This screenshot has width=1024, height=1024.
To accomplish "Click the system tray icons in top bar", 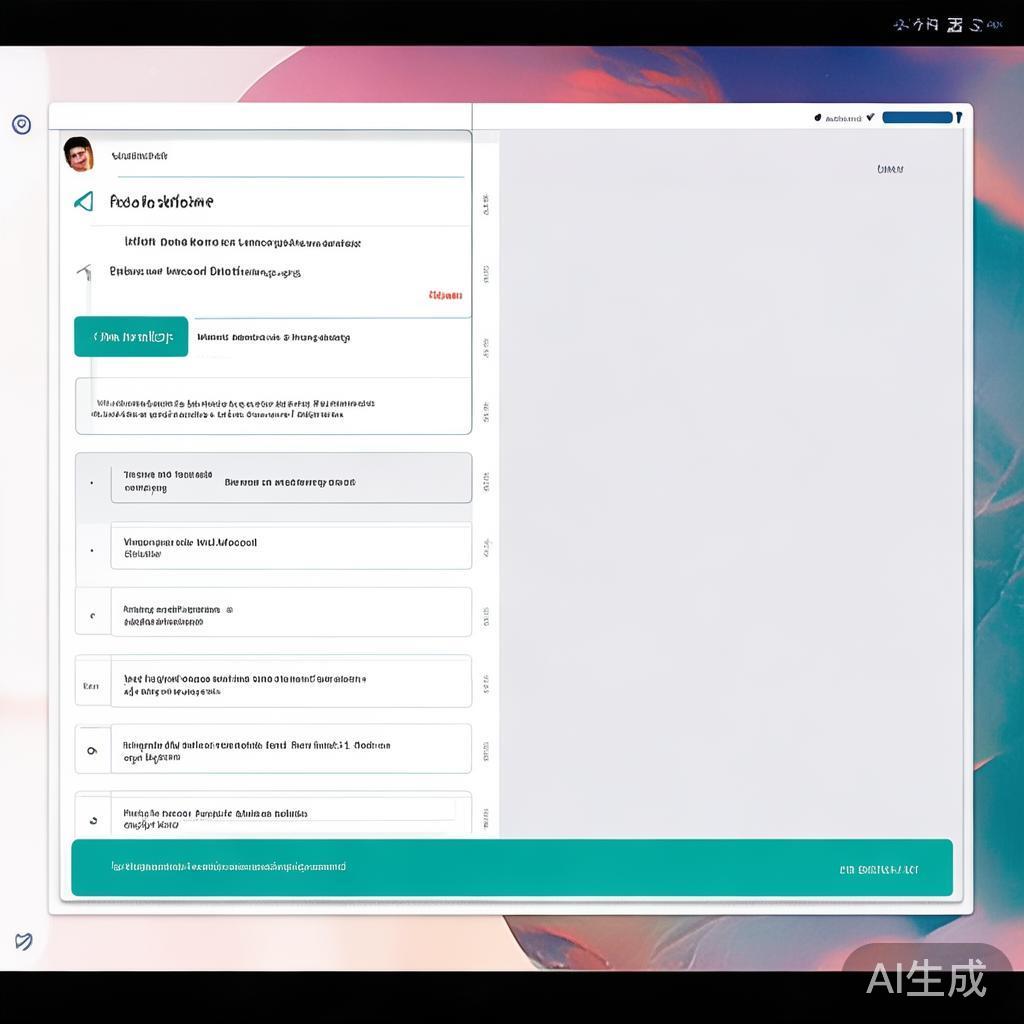I will (946, 24).
